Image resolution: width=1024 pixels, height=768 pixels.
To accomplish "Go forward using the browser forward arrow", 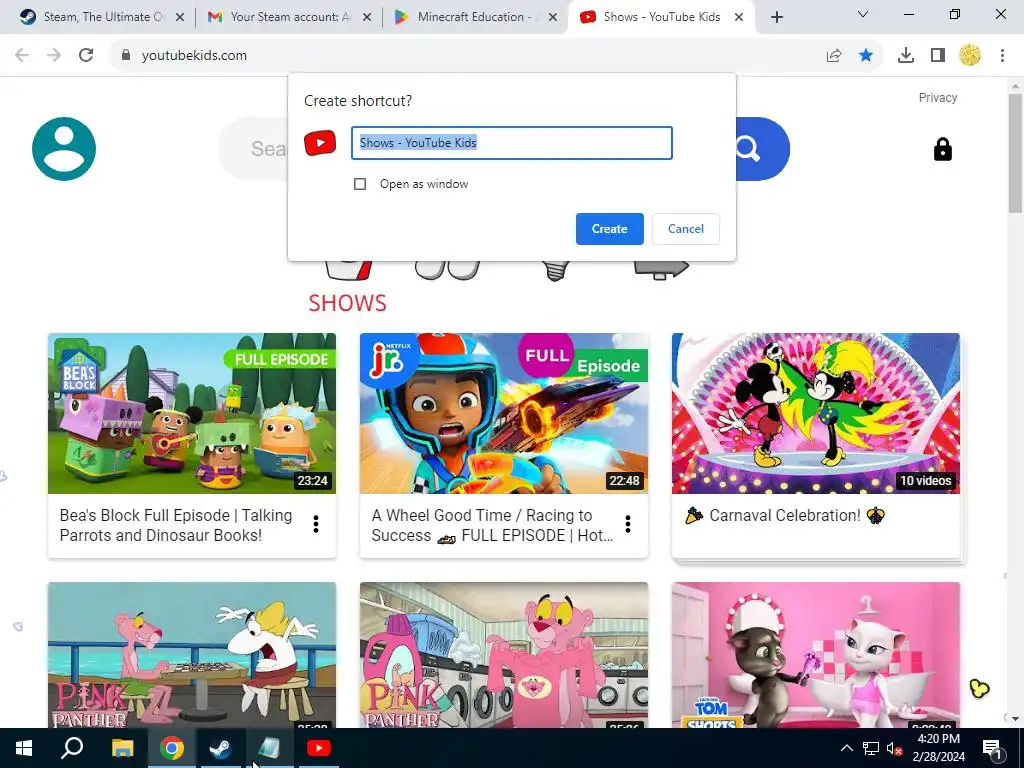I will coord(54,56).
